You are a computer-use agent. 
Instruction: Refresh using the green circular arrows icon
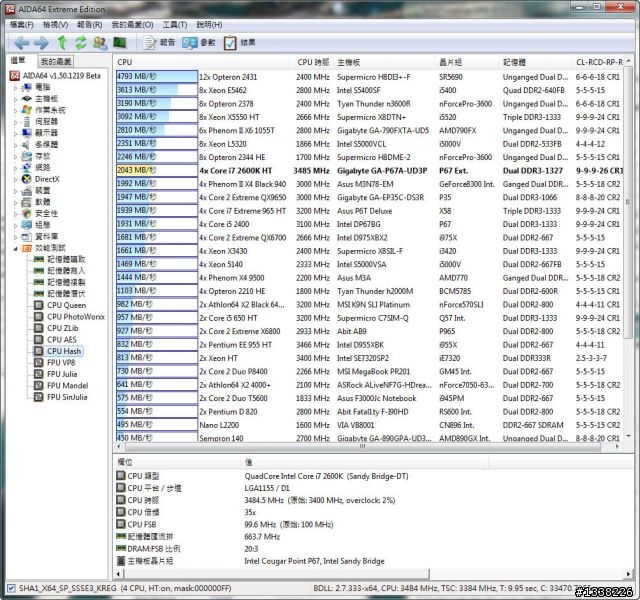pos(81,42)
